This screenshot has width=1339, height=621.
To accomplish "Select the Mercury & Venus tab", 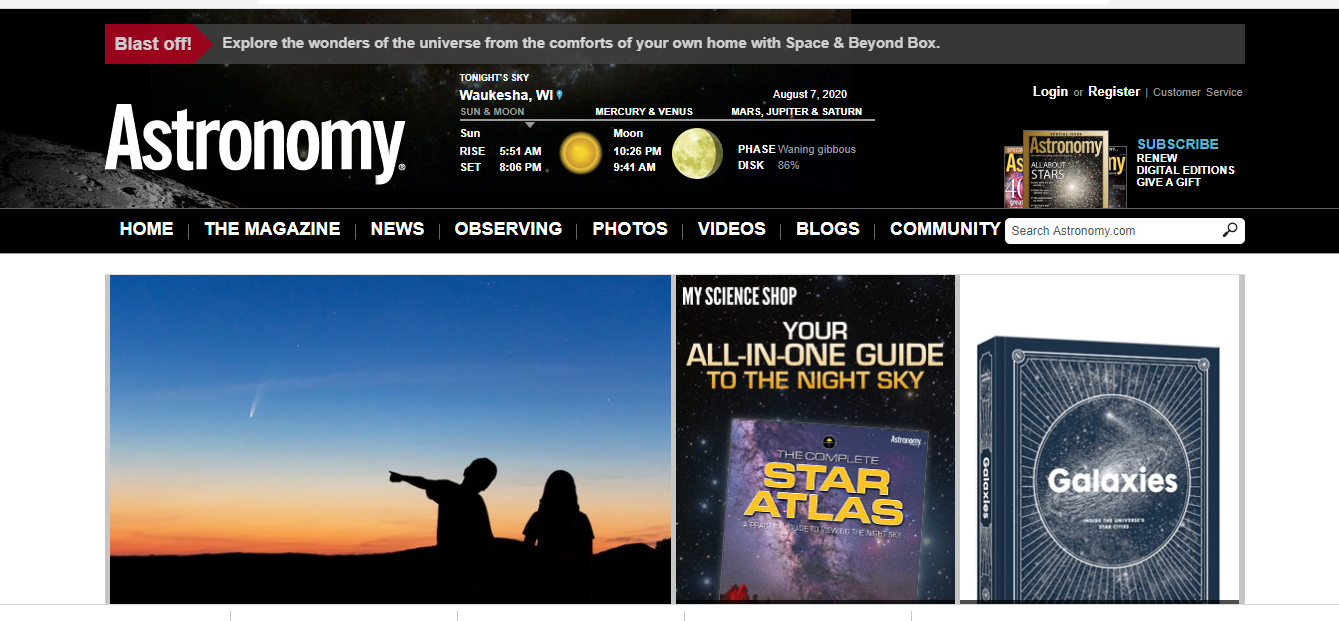I will click(644, 112).
